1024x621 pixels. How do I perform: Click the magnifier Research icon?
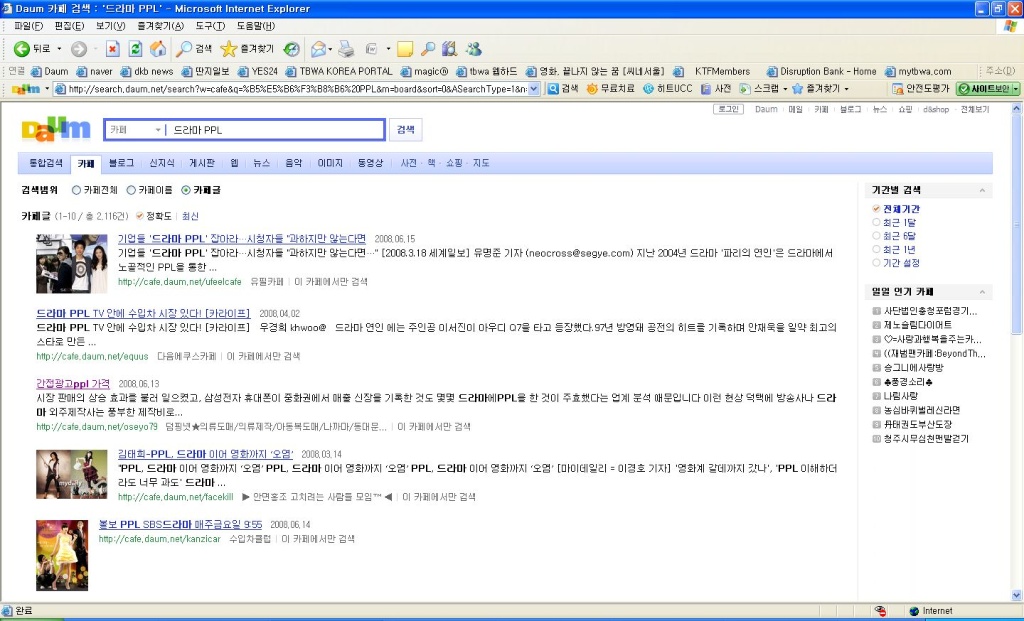pyautogui.click(x=427, y=49)
